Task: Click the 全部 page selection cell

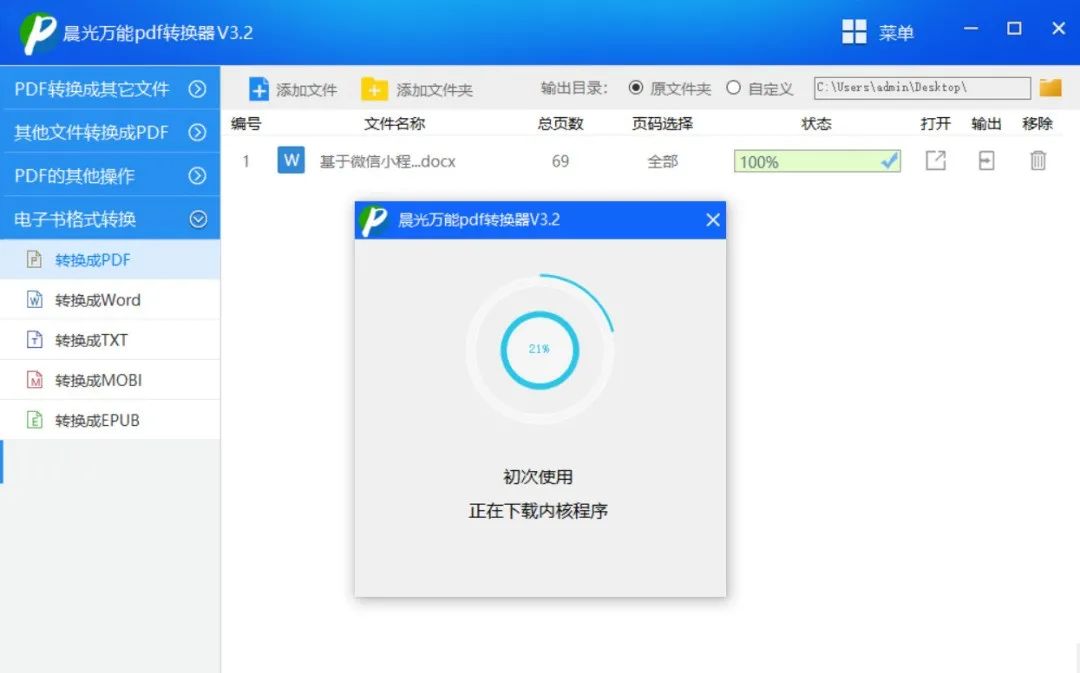Action: tap(663, 161)
